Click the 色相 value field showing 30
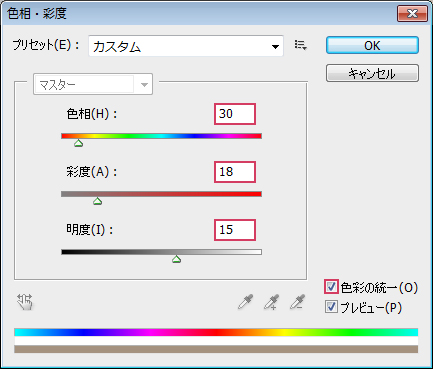 (x=235, y=114)
